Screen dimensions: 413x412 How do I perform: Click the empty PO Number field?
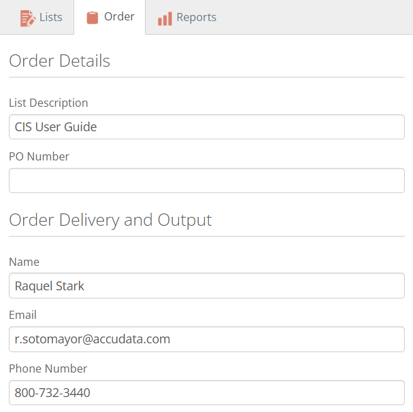[x=207, y=180]
